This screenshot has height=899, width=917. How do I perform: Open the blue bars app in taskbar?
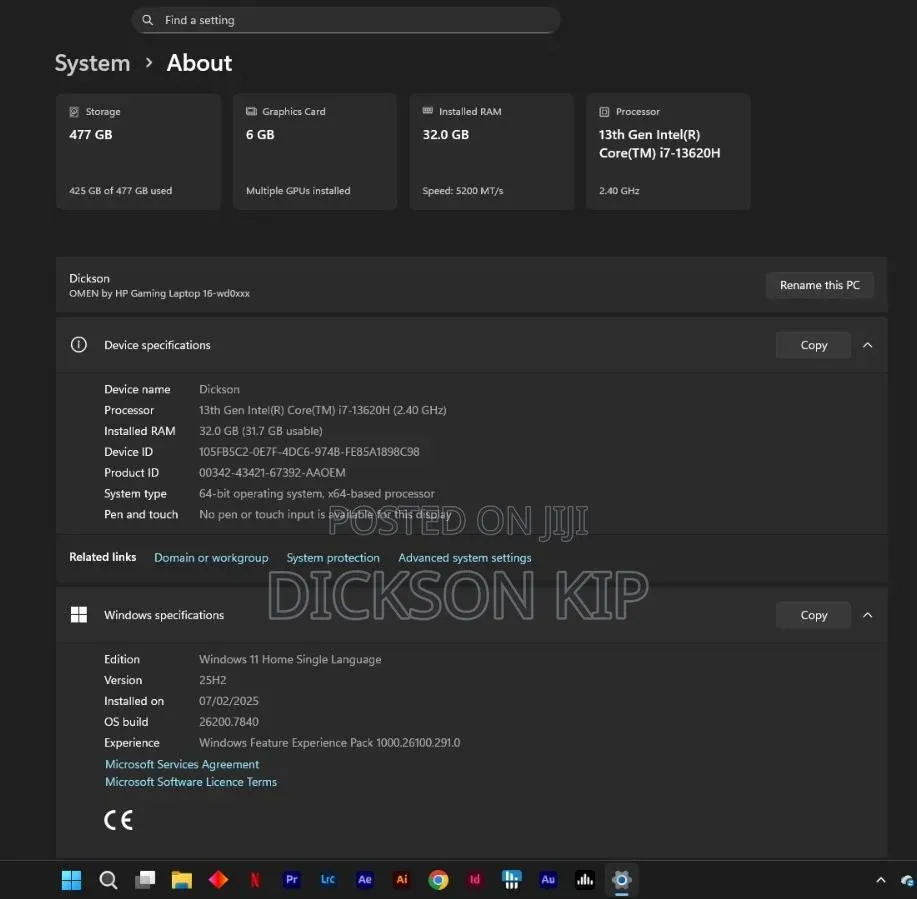coord(512,880)
